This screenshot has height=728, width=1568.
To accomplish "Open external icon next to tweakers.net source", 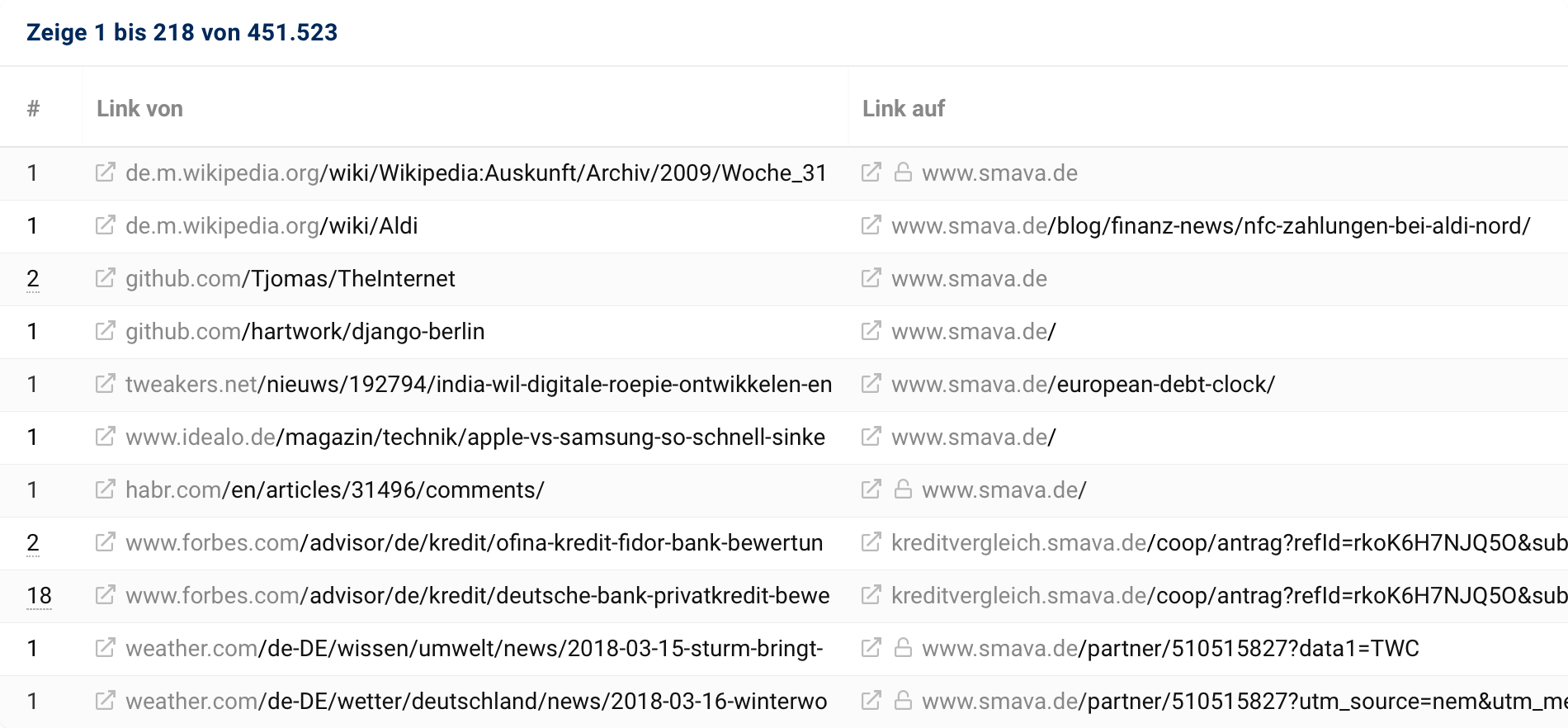I will click(x=105, y=384).
